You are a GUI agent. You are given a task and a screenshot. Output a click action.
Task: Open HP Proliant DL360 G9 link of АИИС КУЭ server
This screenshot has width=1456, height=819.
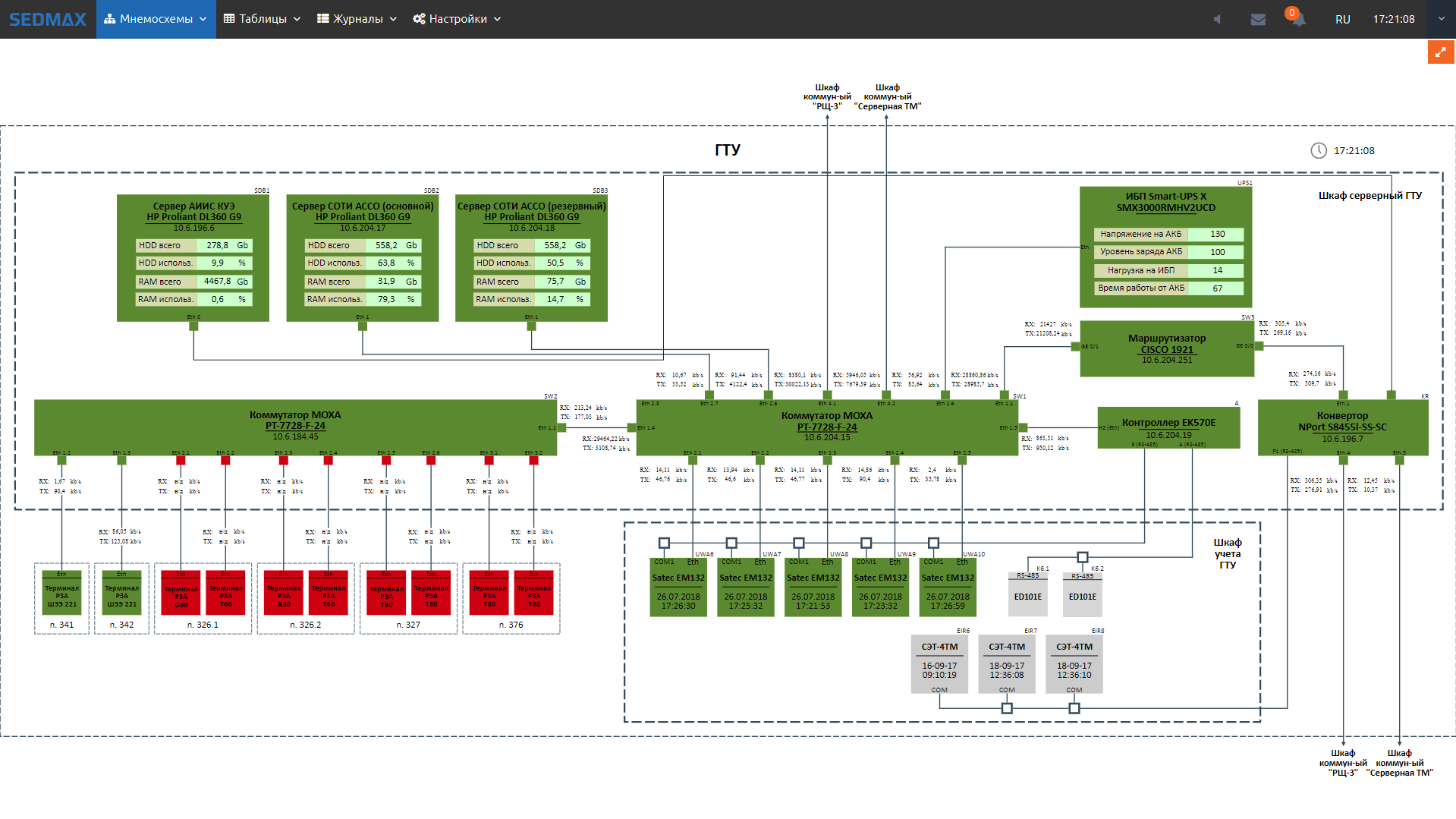[x=193, y=217]
